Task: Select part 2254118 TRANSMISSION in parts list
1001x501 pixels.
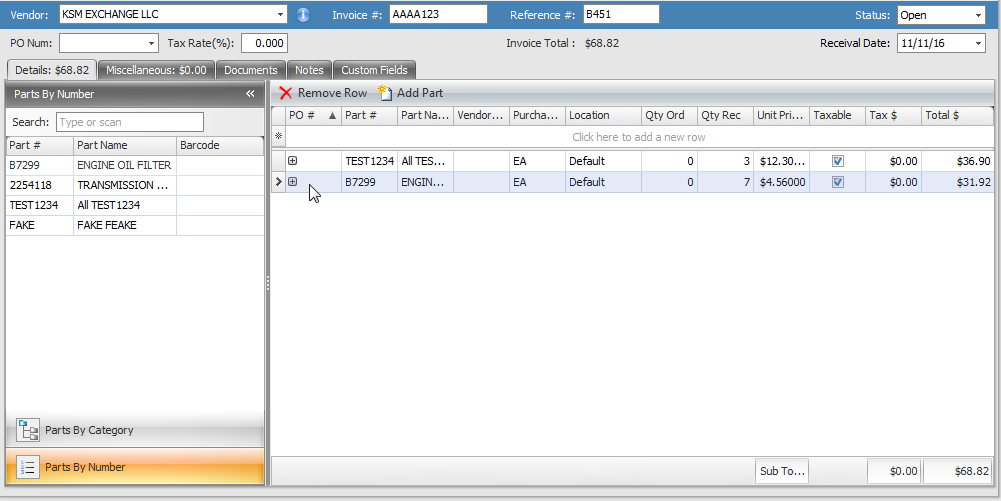Action: tap(135, 186)
